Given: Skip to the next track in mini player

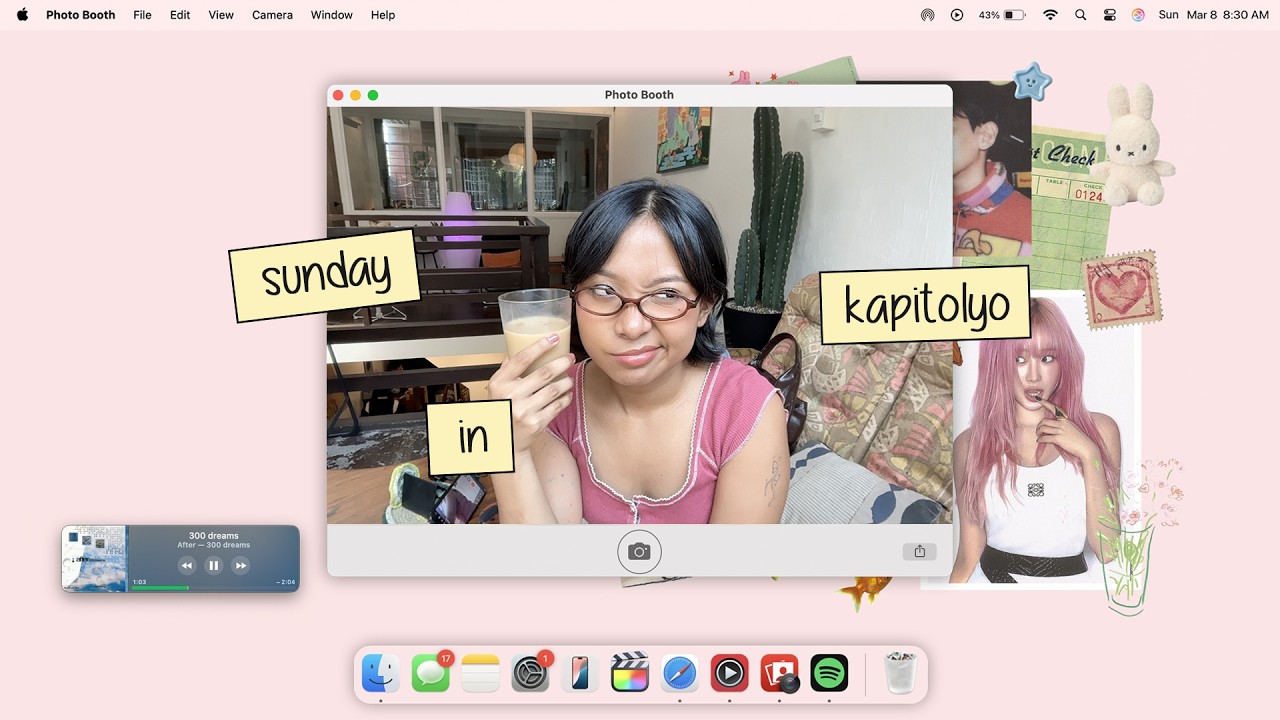Looking at the screenshot, I should click(x=240, y=565).
